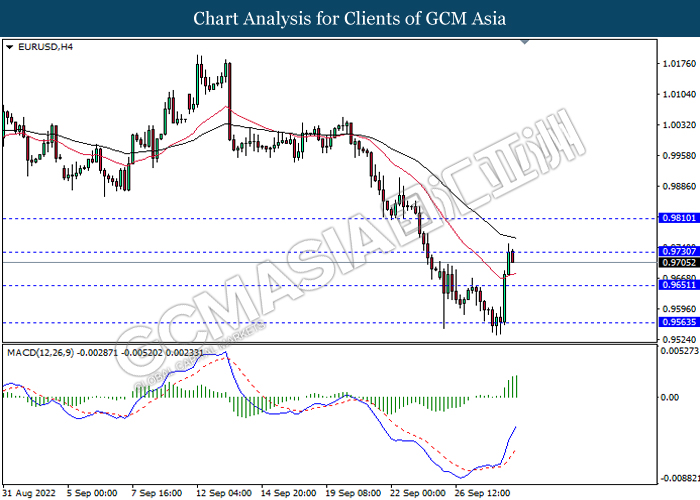Select the 0.96511 horizontal level label
The height and width of the screenshot is (500, 700).
click(678, 285)
